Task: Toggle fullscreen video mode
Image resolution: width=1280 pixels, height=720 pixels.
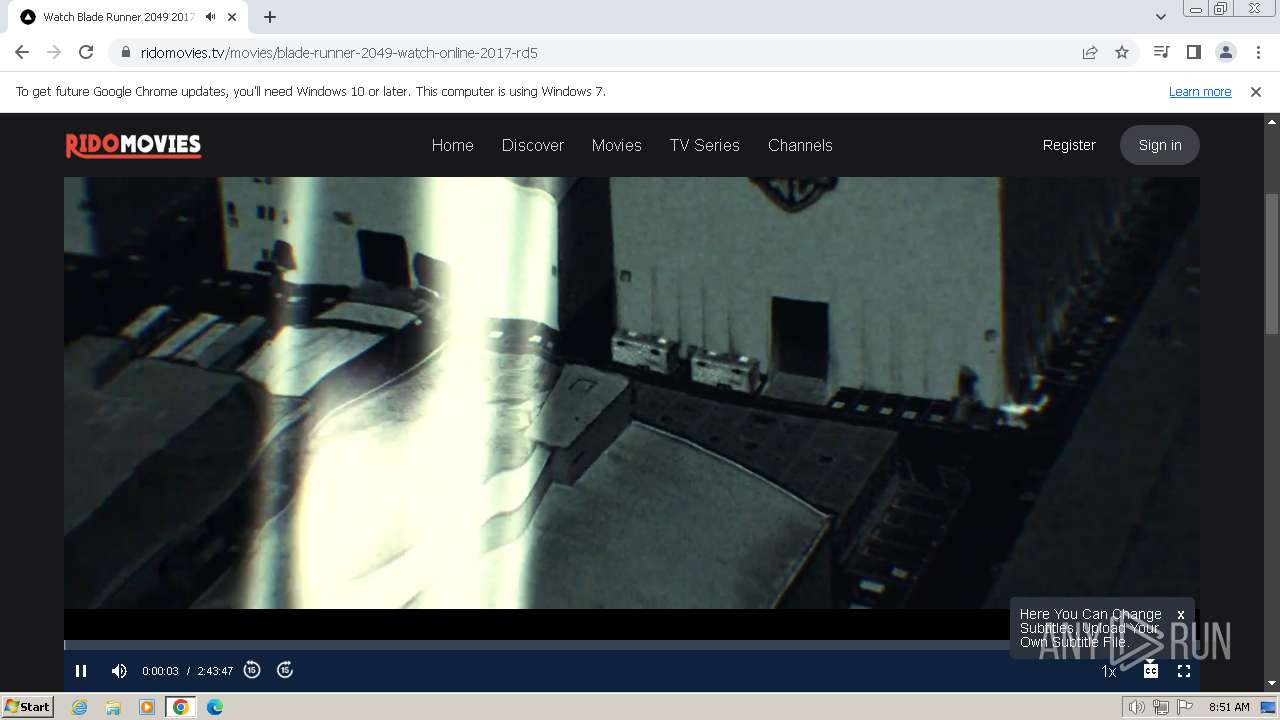Action: tap(1184, 671)
